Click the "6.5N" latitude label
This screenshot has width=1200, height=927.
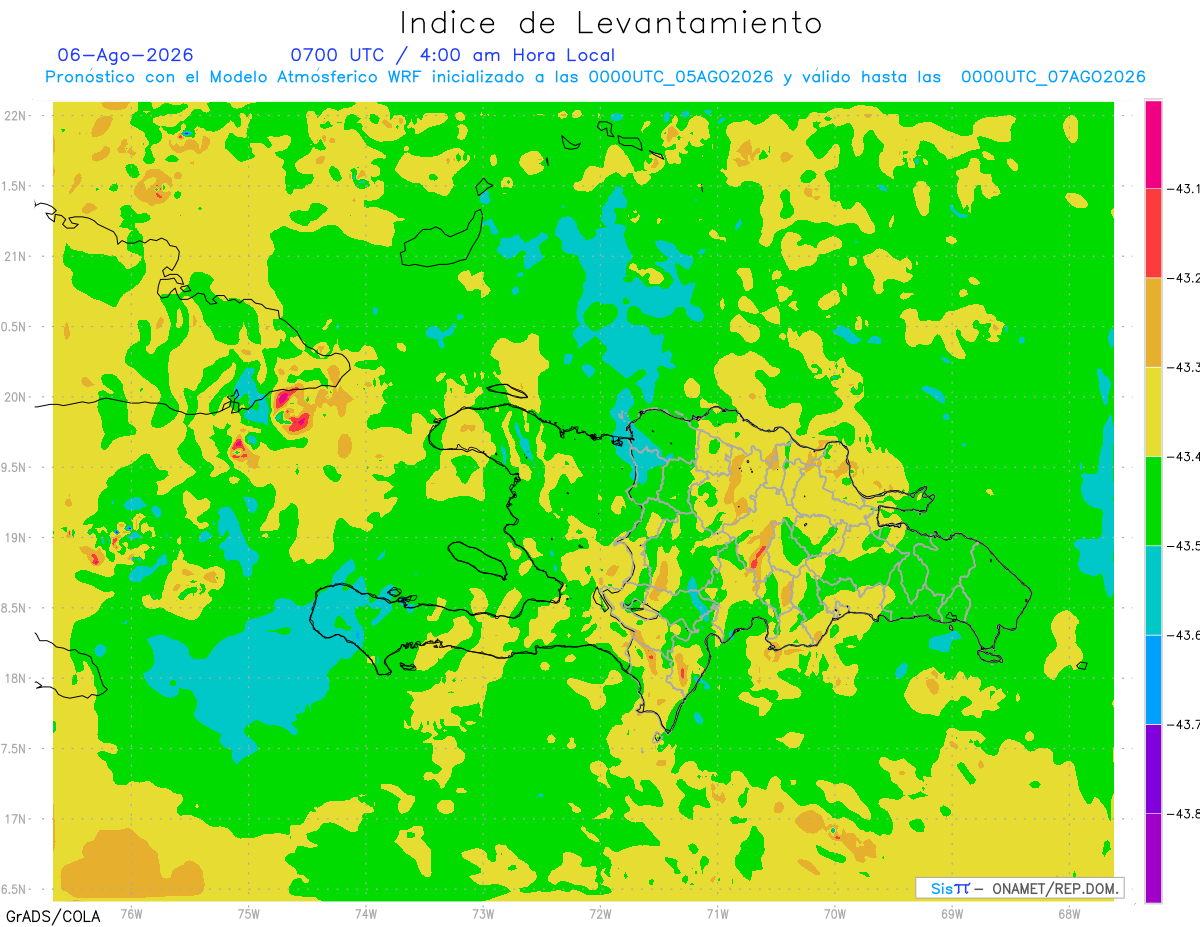(x=15, y=889)
